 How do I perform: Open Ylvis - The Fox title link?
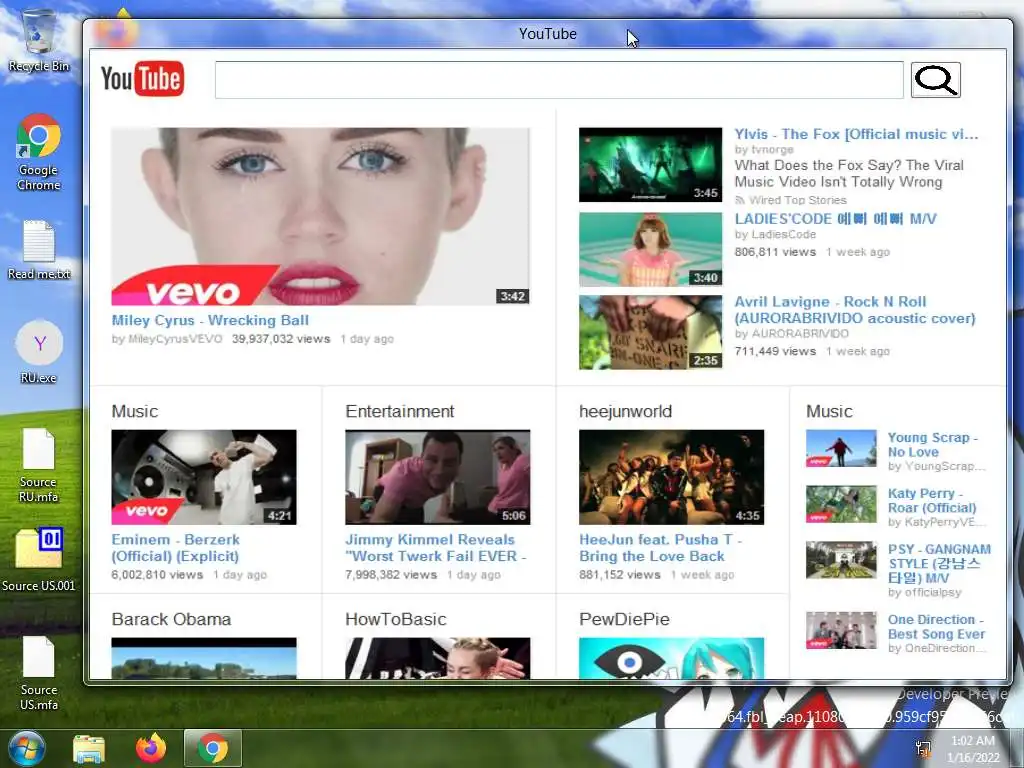(x=856, y=134)
